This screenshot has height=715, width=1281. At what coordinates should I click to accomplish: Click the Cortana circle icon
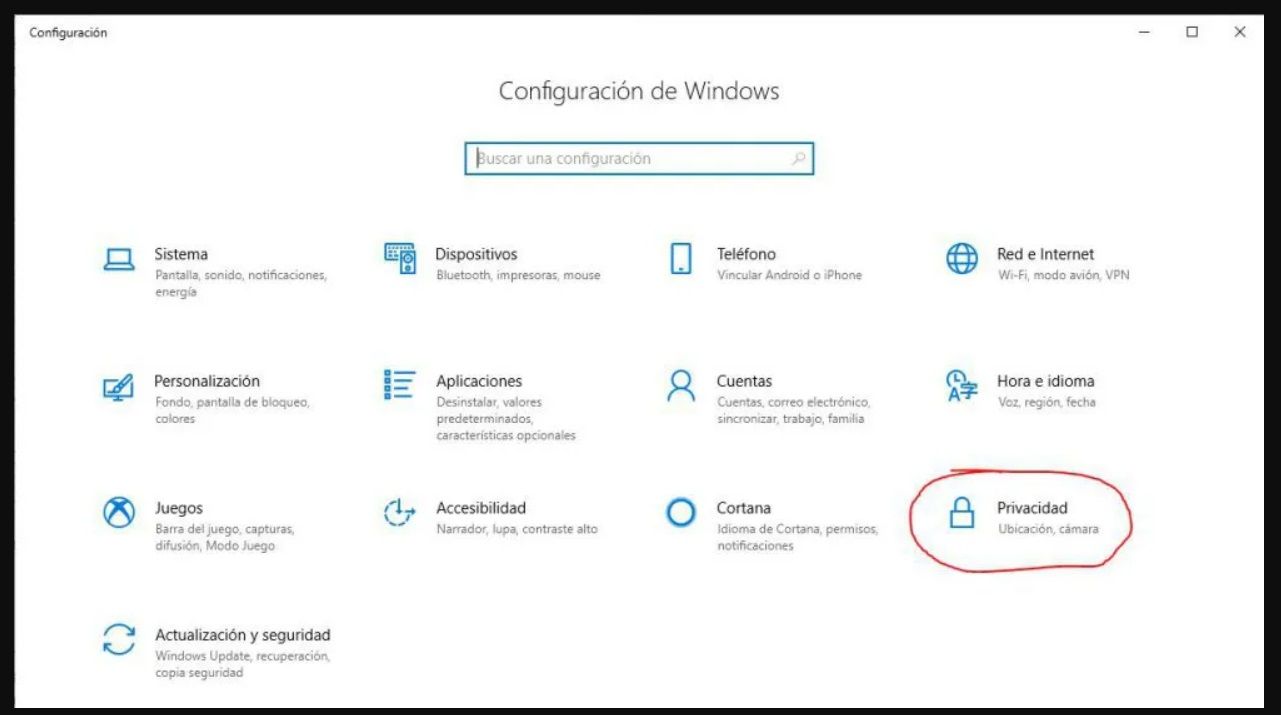pyautogui.click(x=681, y=512)
